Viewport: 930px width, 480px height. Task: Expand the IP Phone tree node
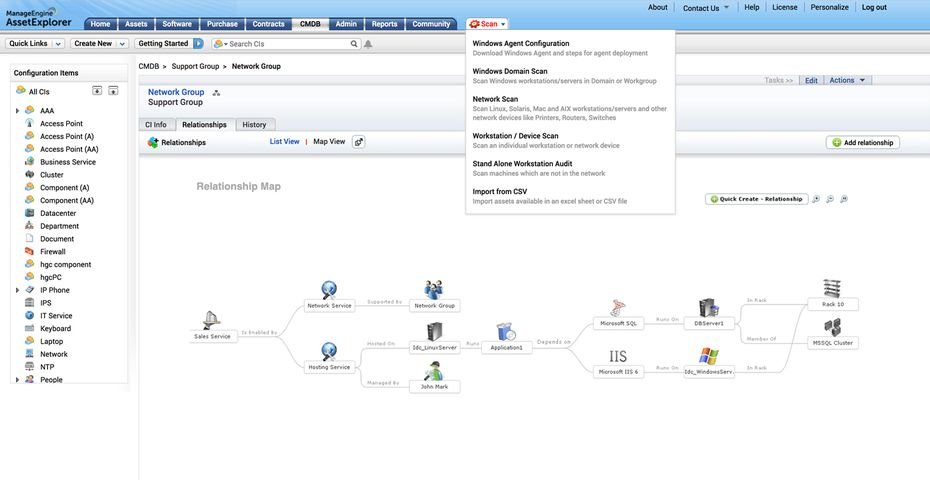coord(17,290)
